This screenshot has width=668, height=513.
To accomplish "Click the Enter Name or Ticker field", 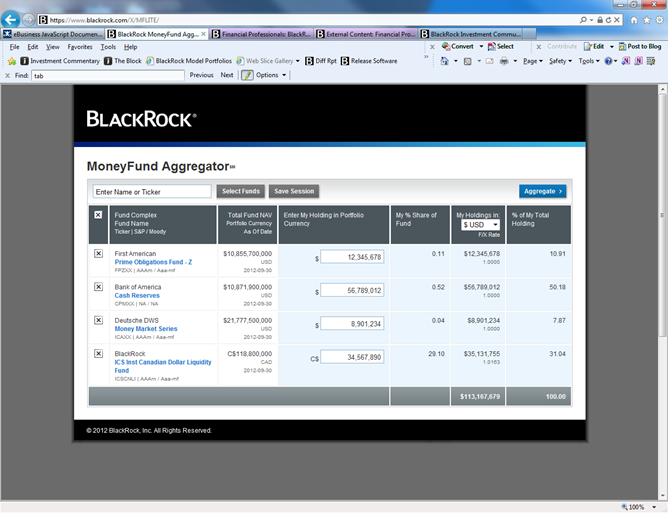I will tap(152, 192).
